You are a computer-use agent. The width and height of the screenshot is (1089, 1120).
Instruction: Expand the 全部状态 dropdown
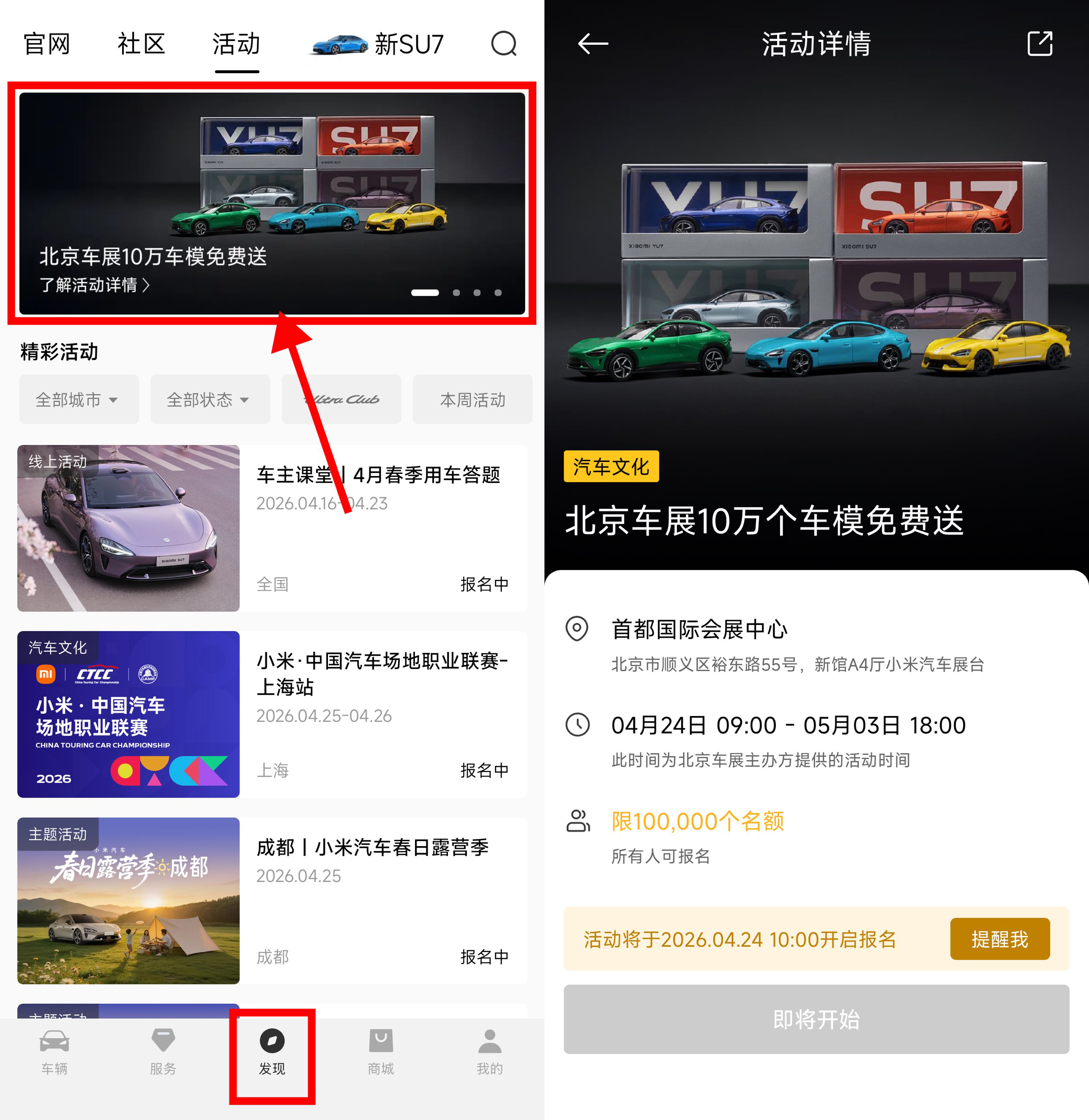[x=210, y=399]
